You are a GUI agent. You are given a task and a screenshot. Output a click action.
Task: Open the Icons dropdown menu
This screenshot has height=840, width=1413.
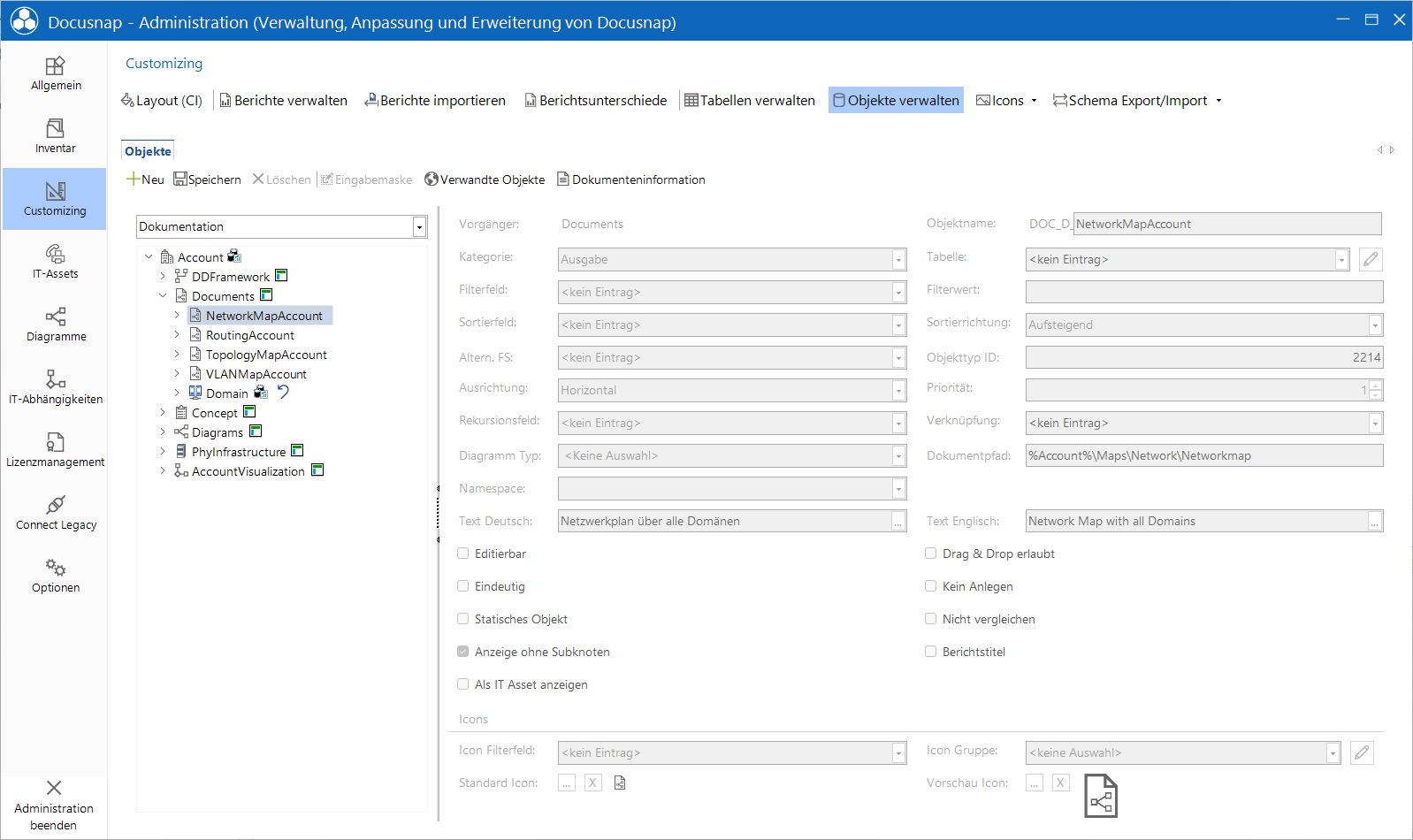(1006, 100)
